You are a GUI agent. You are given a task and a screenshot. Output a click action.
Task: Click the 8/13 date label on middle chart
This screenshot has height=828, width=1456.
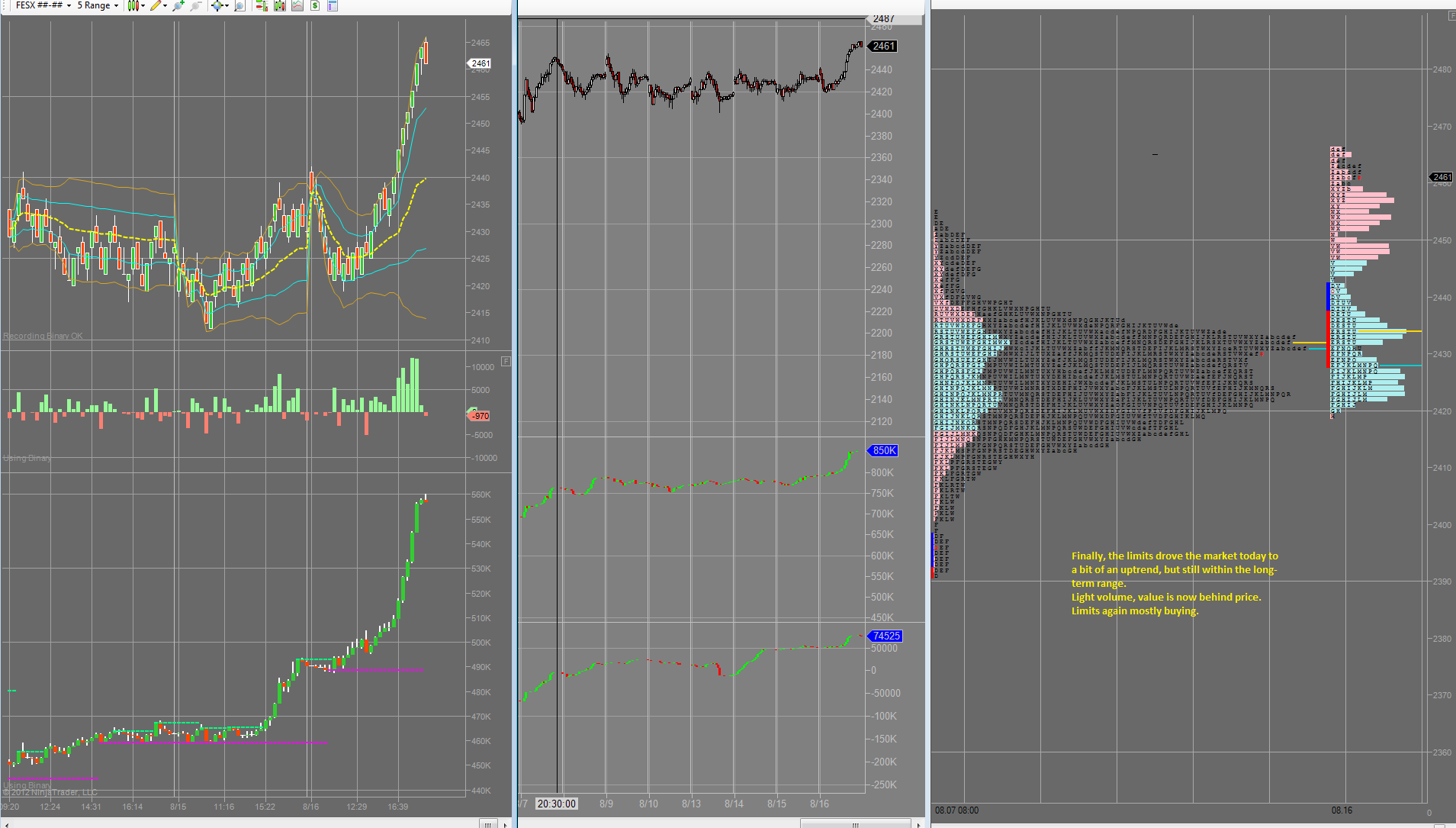(691, 804)
